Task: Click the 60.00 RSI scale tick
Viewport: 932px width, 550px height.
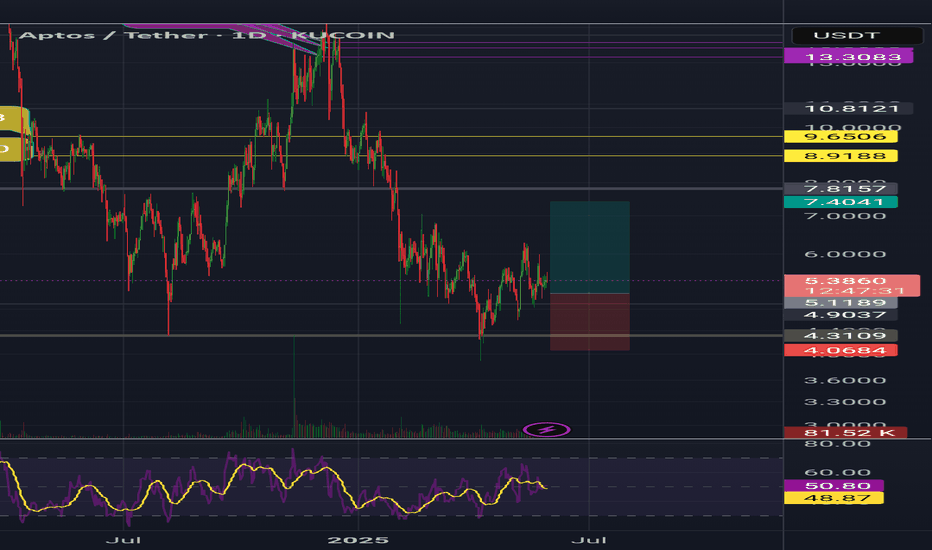Action: 837,473
